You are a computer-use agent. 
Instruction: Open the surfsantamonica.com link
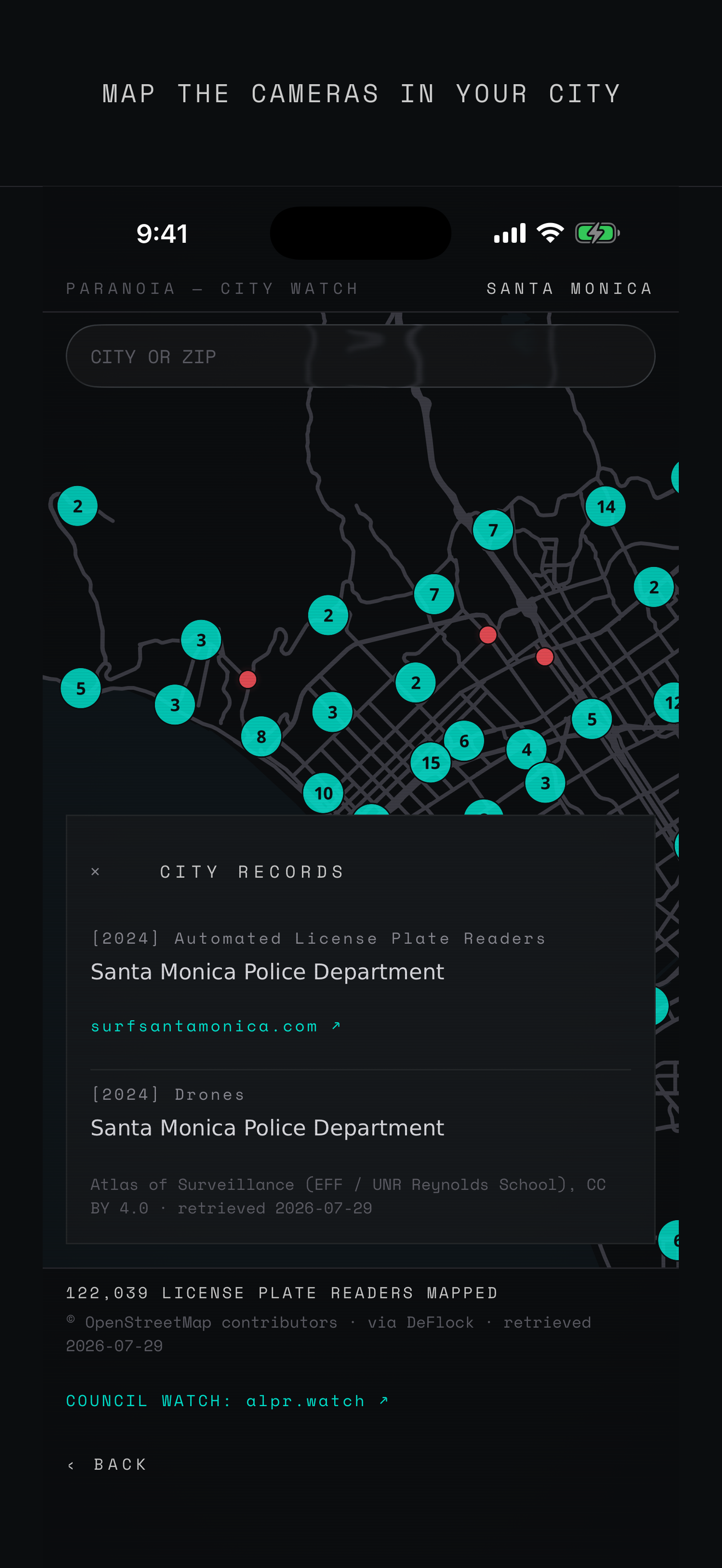coord(216,1026)
